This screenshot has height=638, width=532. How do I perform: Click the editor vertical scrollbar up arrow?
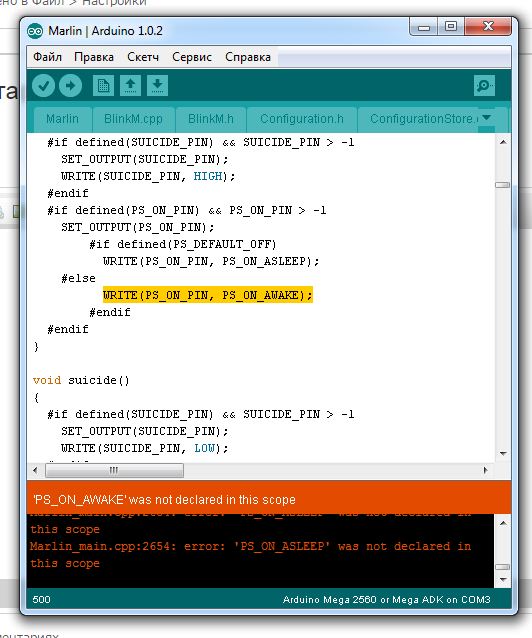coord(503,142)
